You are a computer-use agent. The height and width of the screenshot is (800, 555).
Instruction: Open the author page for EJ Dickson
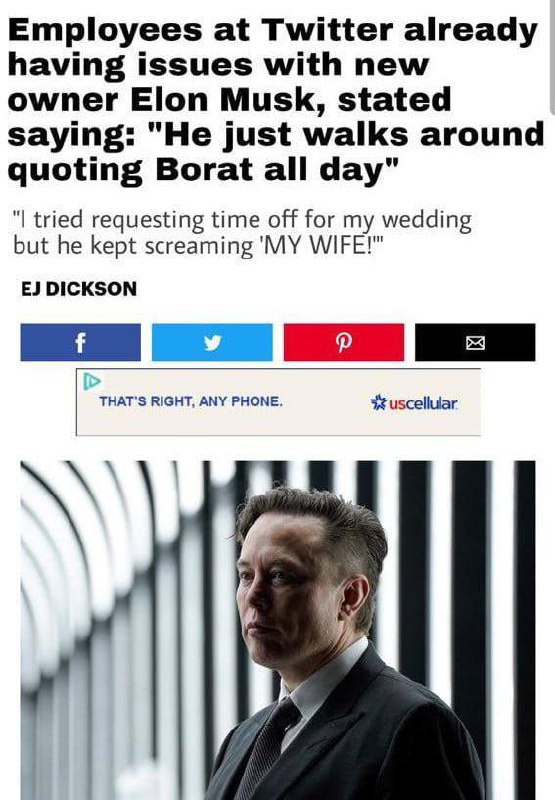pos(79,289)
